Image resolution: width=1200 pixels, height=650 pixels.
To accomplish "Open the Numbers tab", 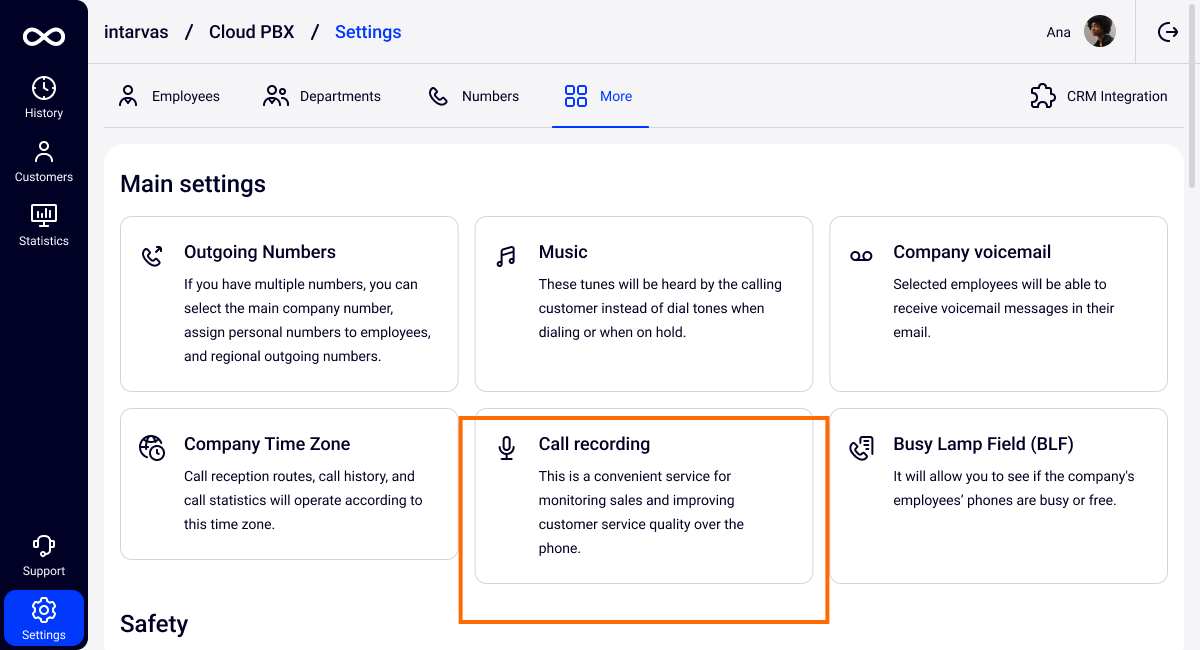I will pyautogui.click(x=474, y=97).
